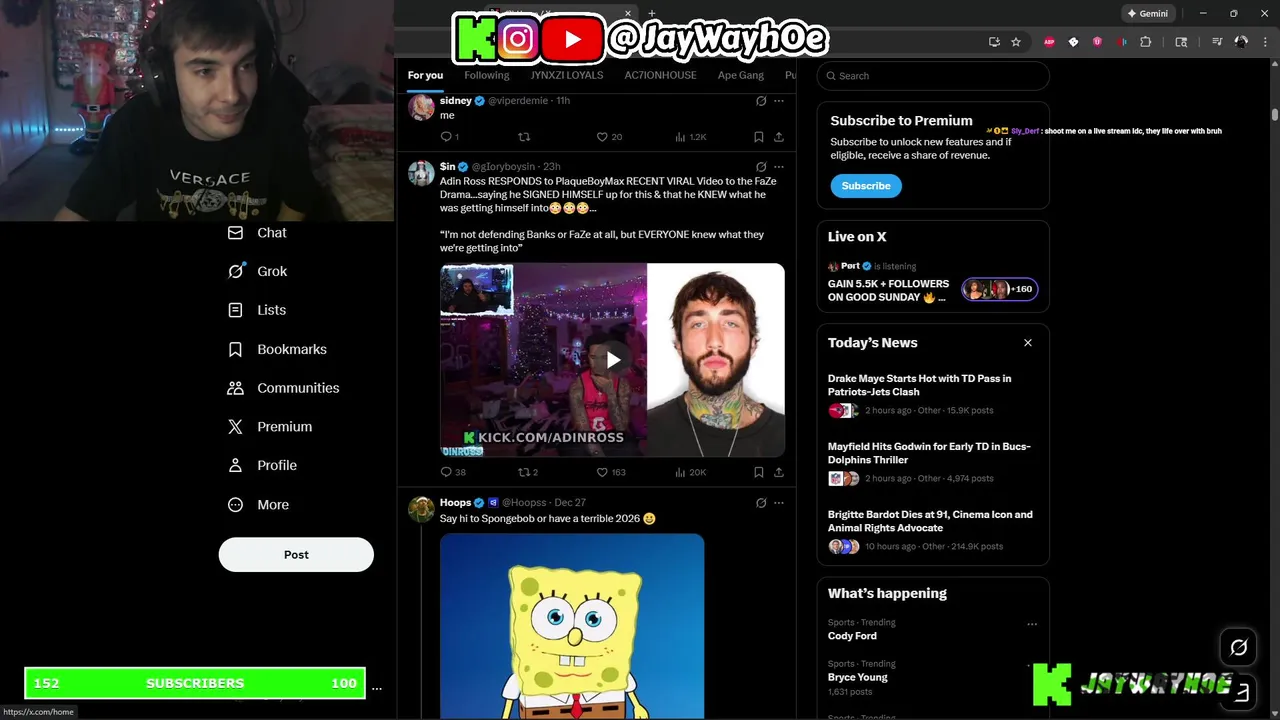1280x720 pixels.
Task: Open more options on Hoops' post
Action: (779, 503)
